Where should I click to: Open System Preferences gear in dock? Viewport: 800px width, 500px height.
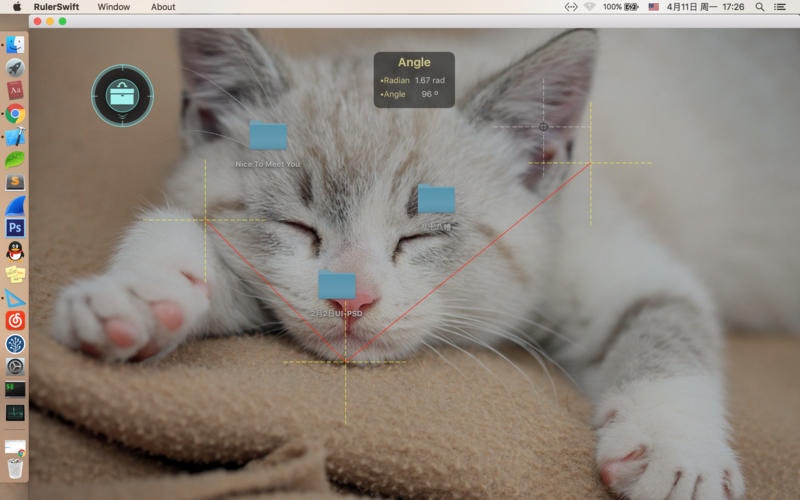15,366
